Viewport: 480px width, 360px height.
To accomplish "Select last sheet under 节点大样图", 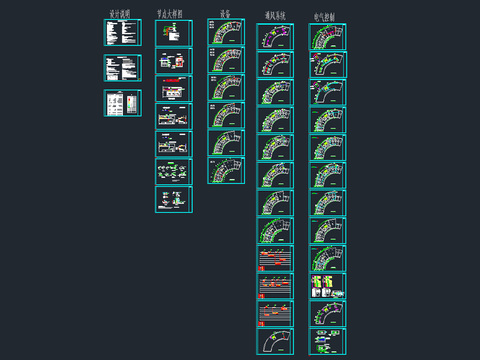I will pos(174,199).
